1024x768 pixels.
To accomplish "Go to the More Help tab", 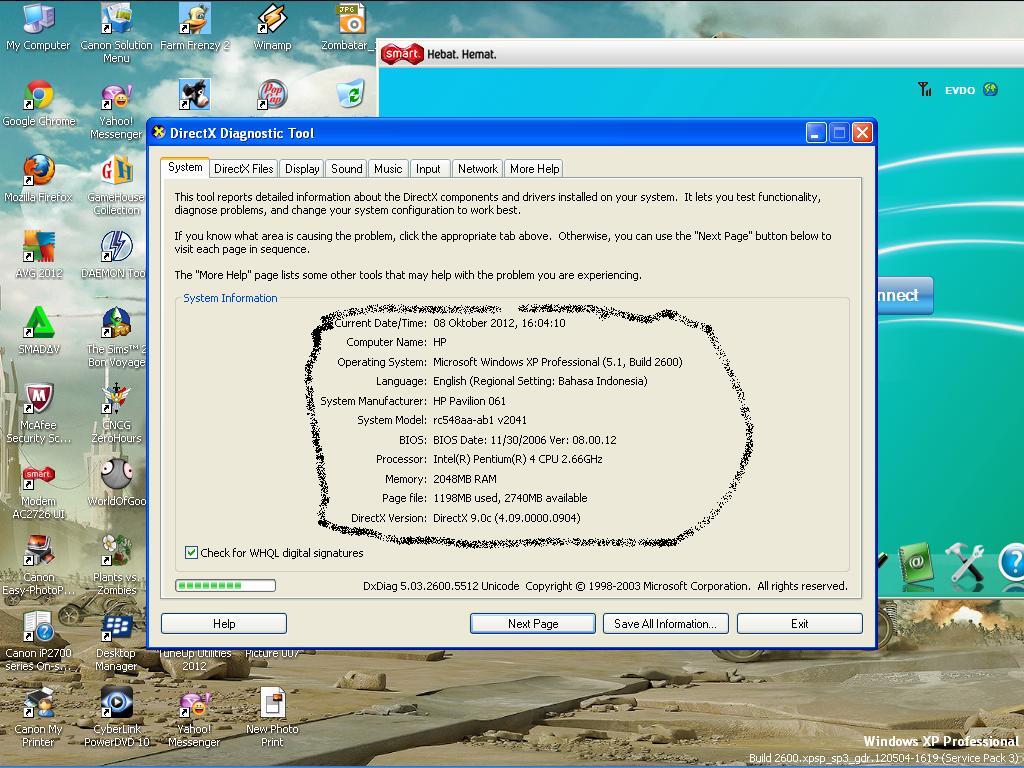I will pyautogui.click(x=534, y=169).
